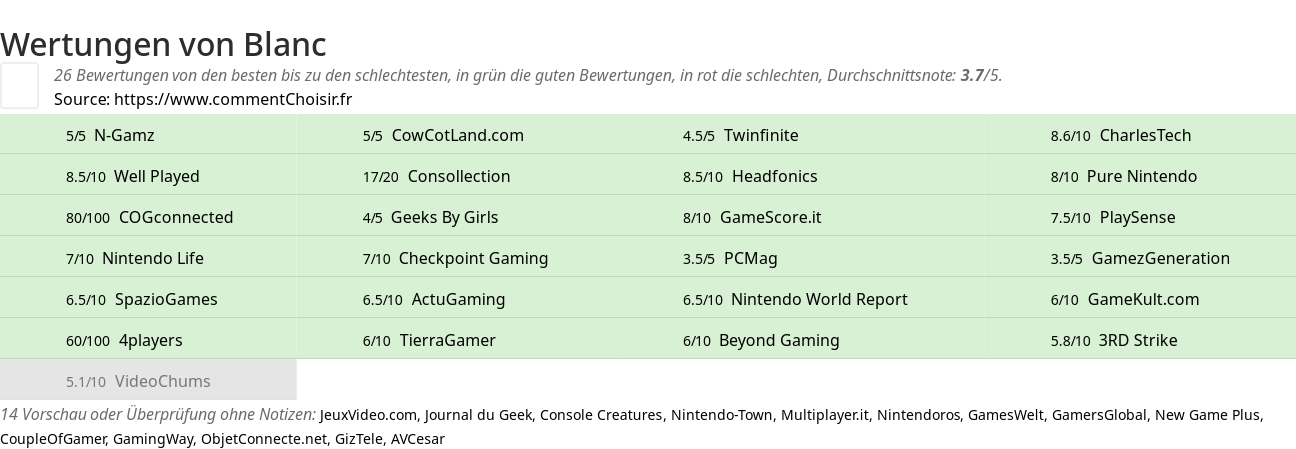The height and width of the screenshot is (449, 1296).
Task: Click the COGconnected 80/100 rating
Action: click(148, 217)
